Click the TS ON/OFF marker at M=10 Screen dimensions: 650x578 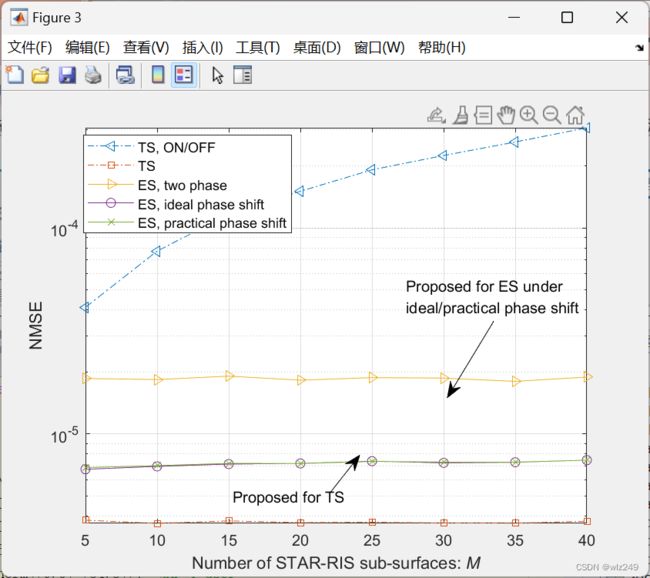tap(157, 251)
